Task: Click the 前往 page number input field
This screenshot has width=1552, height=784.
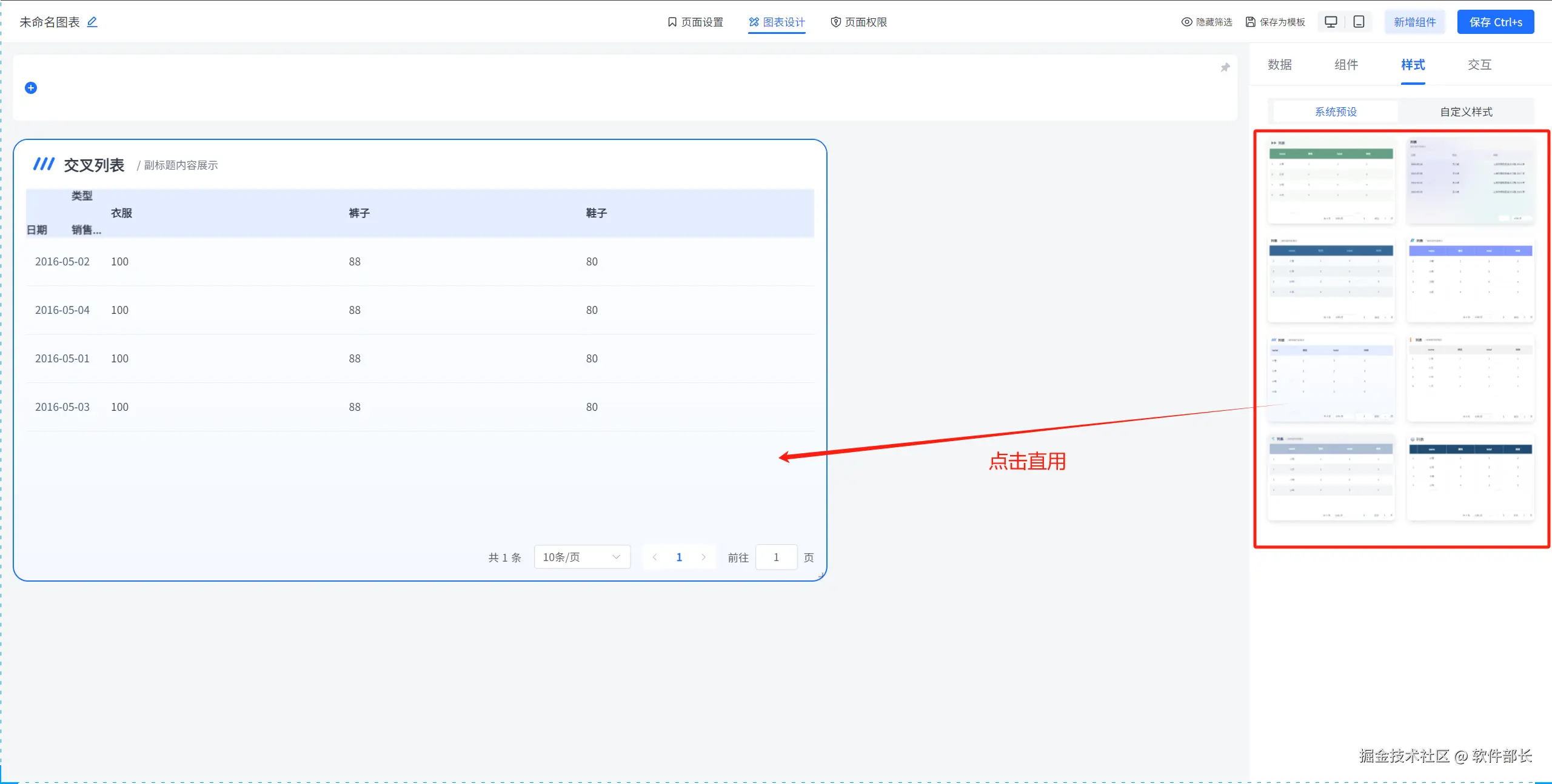Action: (776, 557)
